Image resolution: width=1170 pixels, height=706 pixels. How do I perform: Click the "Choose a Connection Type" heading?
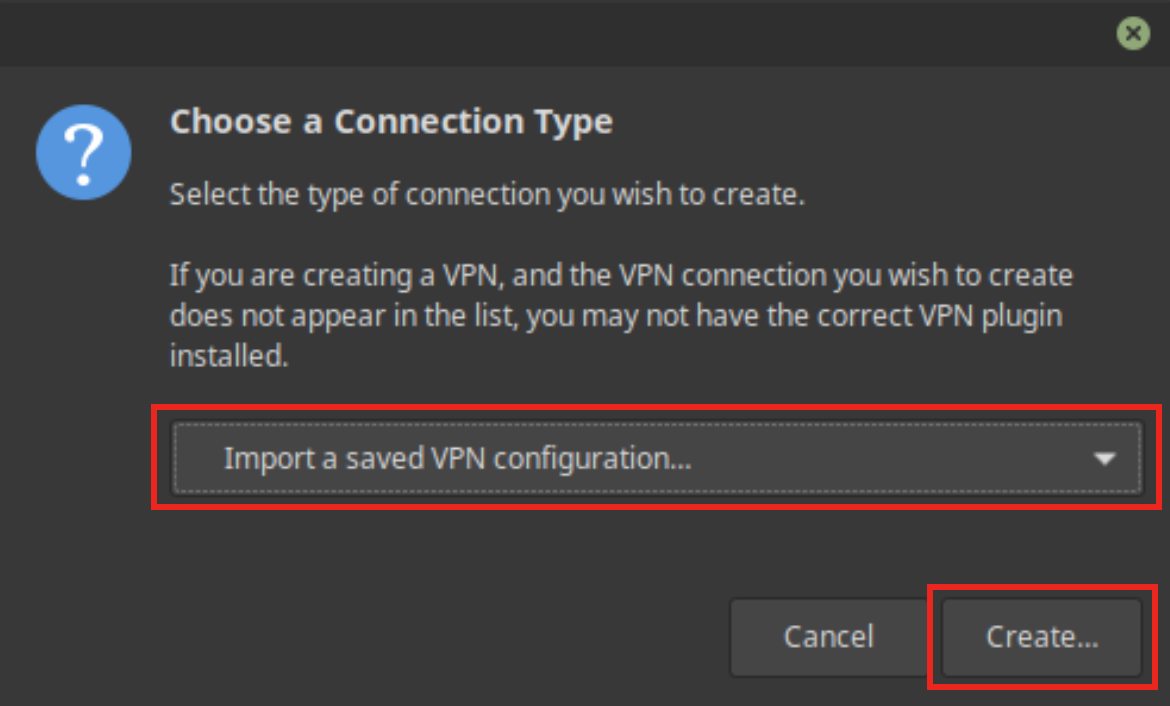pos(391,122)
